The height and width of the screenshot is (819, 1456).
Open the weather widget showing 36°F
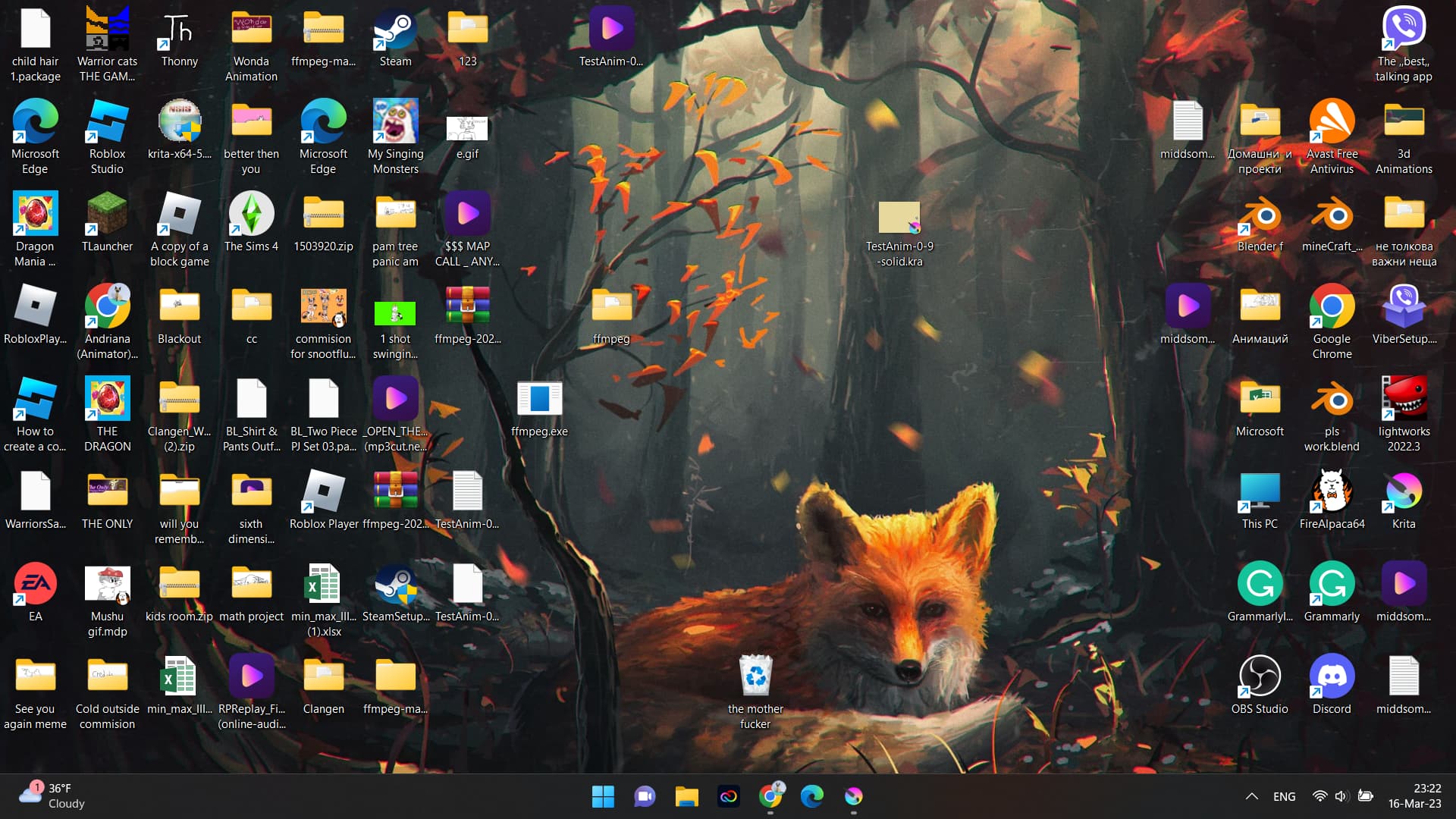[x=53, y=796]
